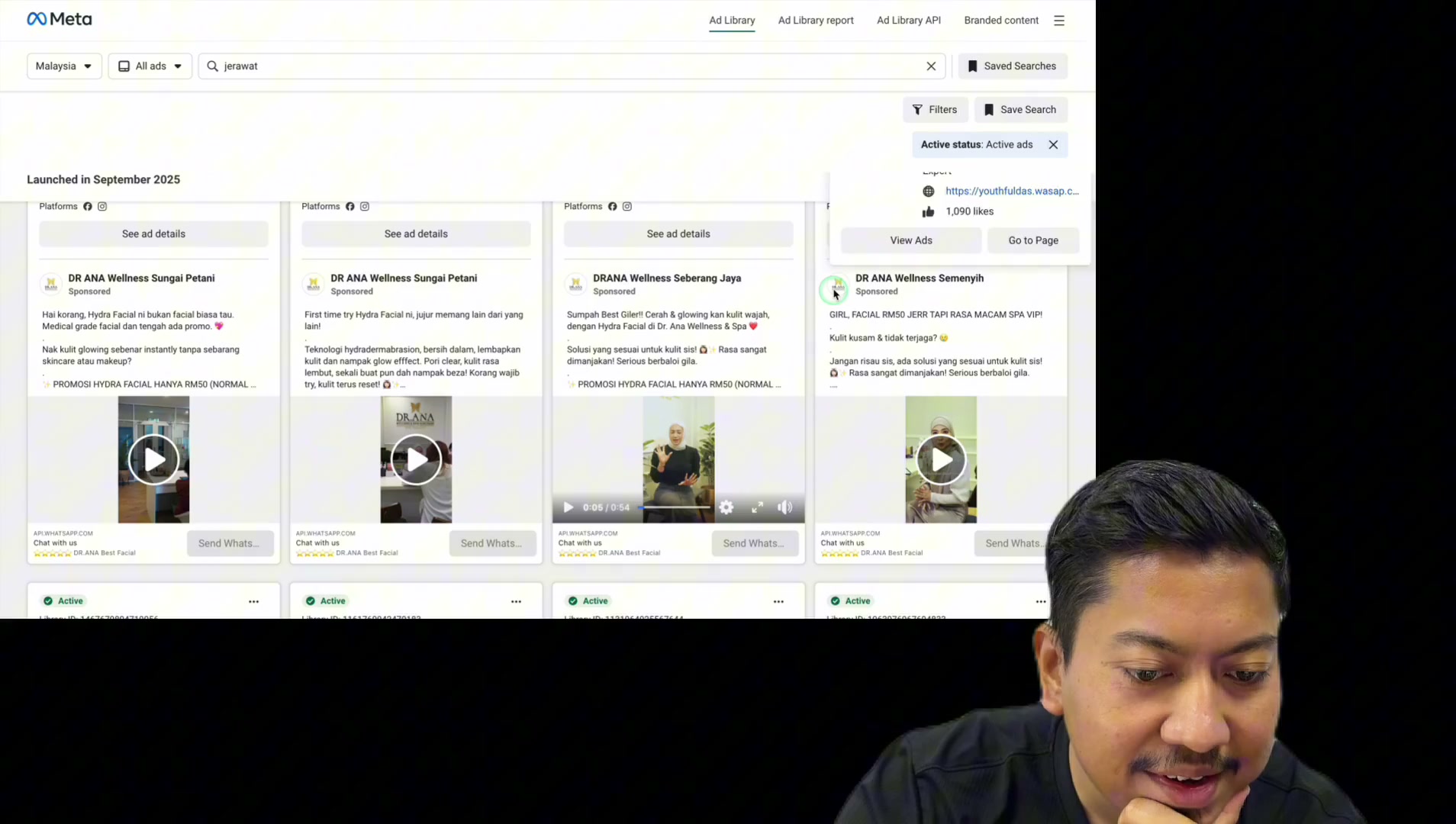Open the youthfuldas.wasap link
The width and height of the screenshot is (1456, 824).
tap(1012, 192)
